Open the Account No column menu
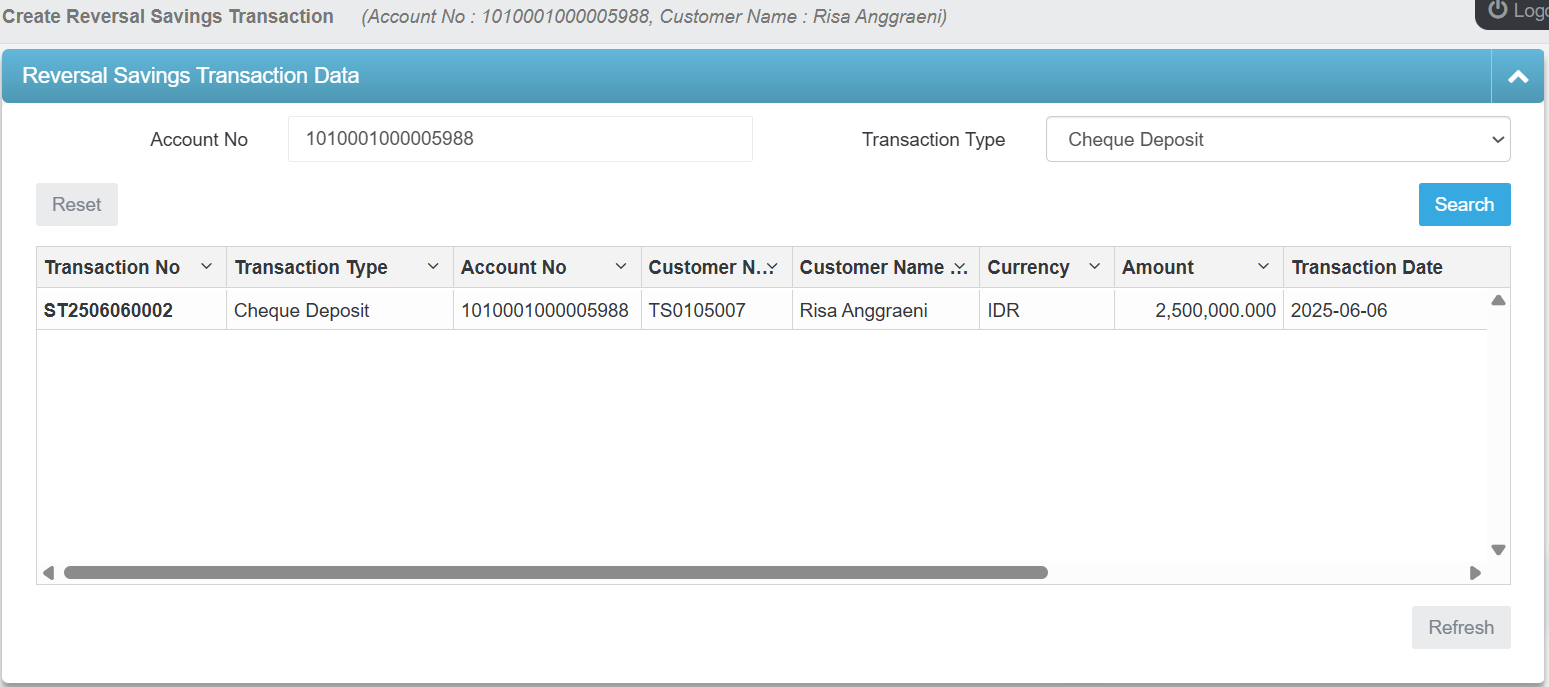Viewport: 1549px width, 687px height. coord(619,267)
